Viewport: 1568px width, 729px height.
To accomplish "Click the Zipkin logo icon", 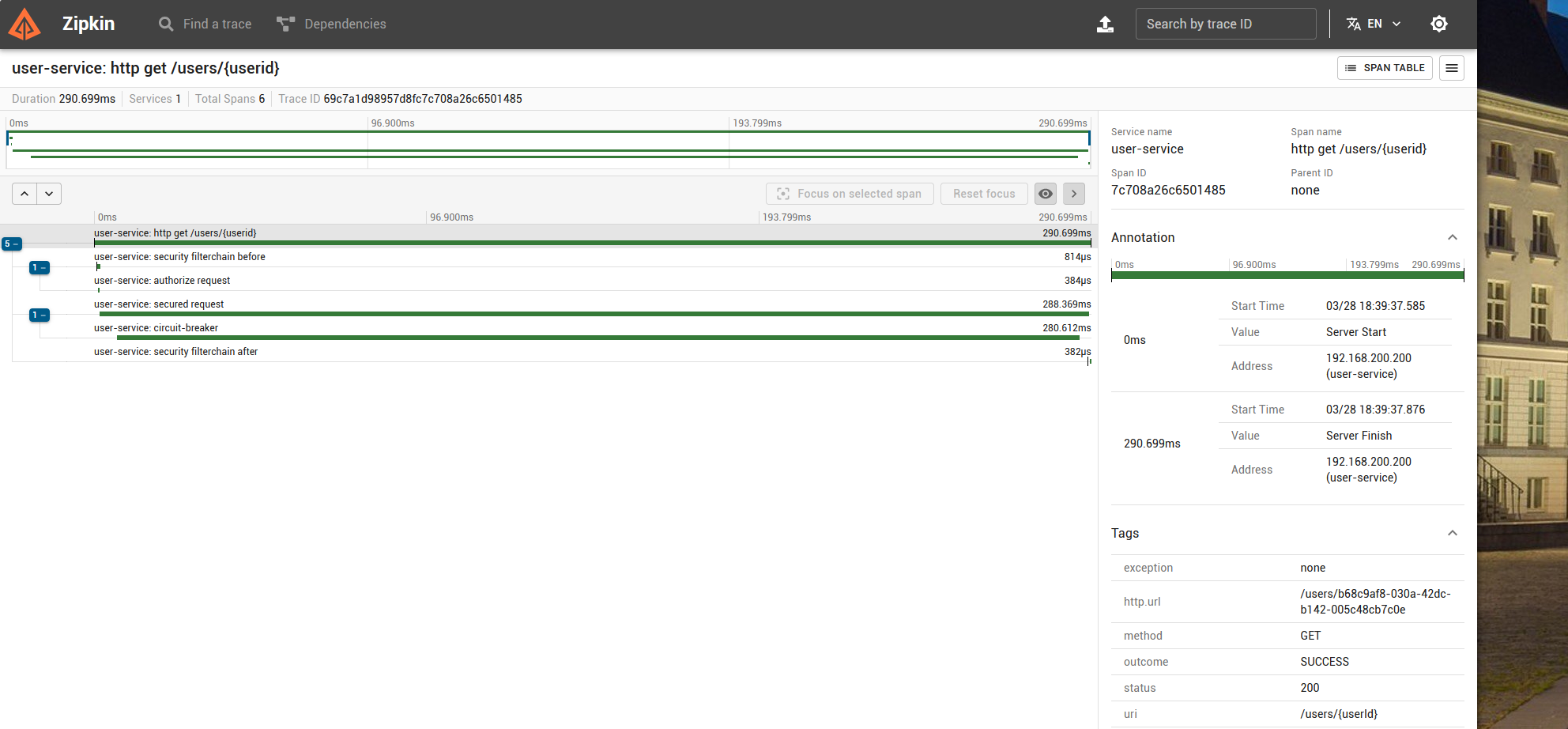I will click(x=24, y=24).
